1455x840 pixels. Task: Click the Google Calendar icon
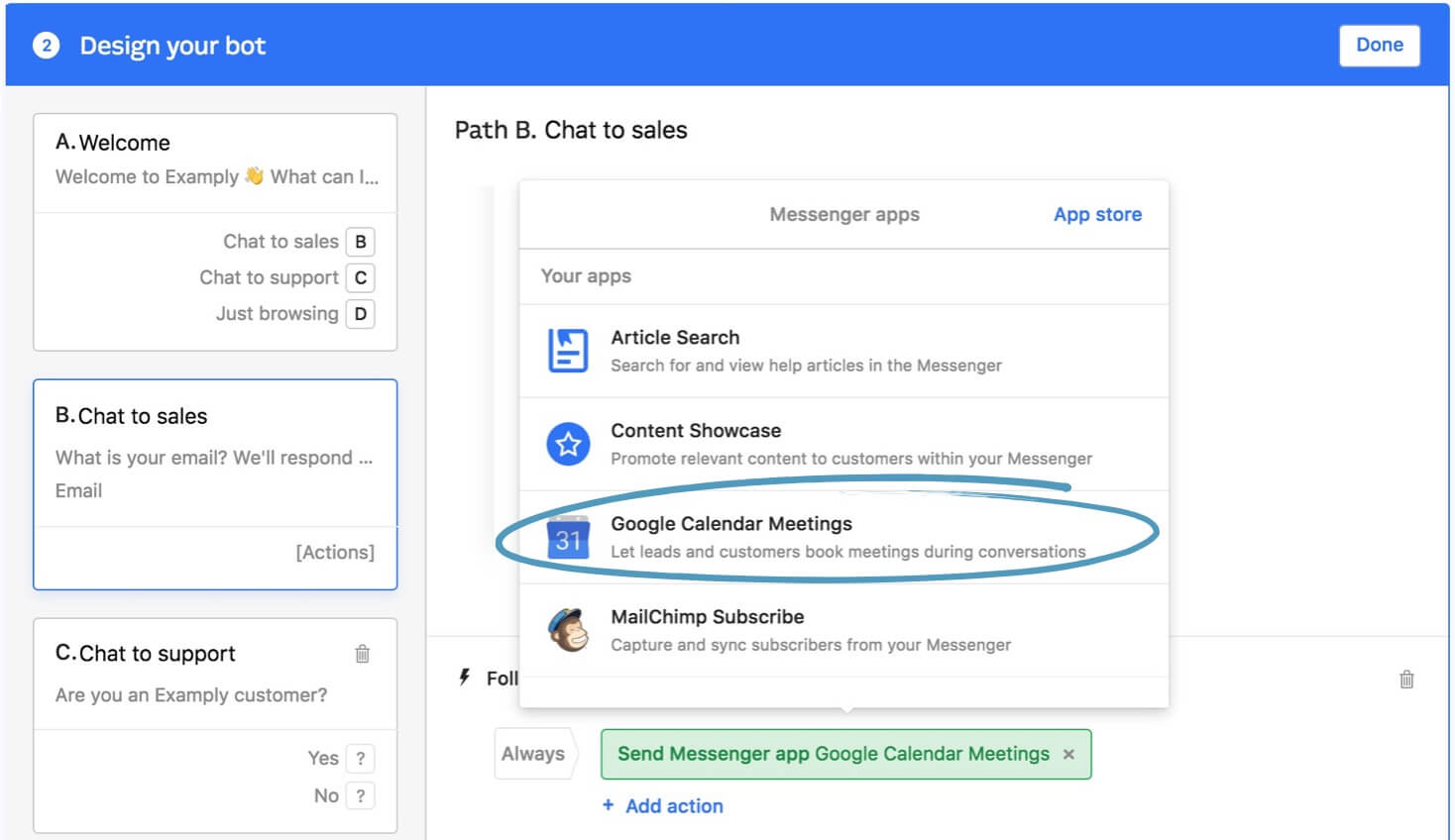(568, 538)
